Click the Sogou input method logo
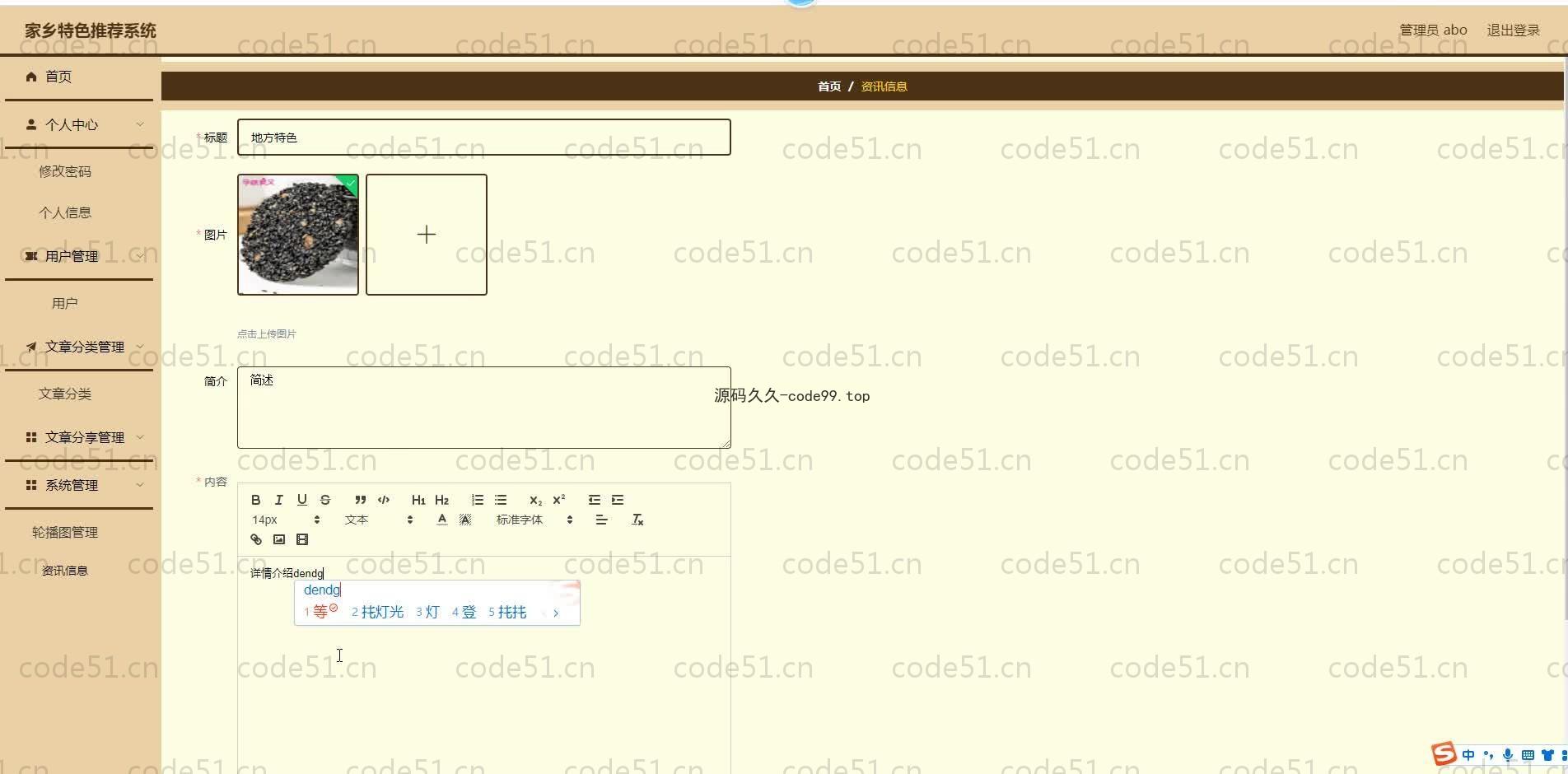 coord(1444,753)
